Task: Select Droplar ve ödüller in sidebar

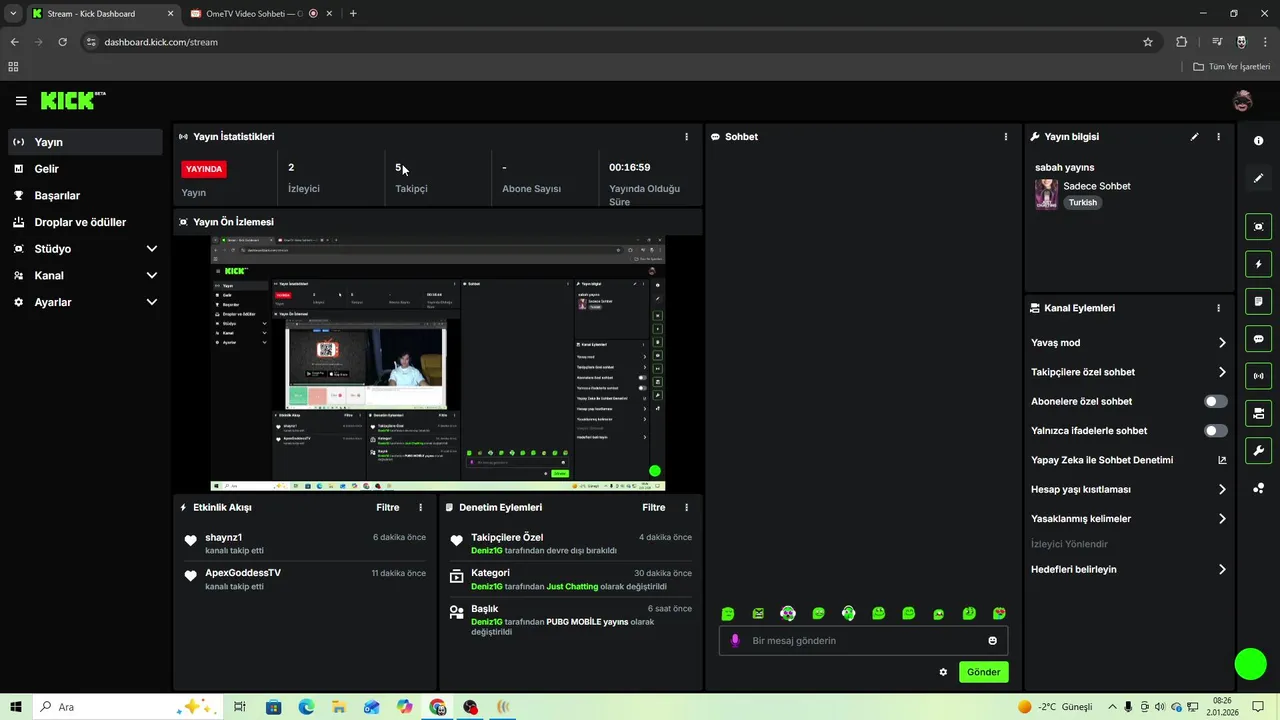Action: 85,222
